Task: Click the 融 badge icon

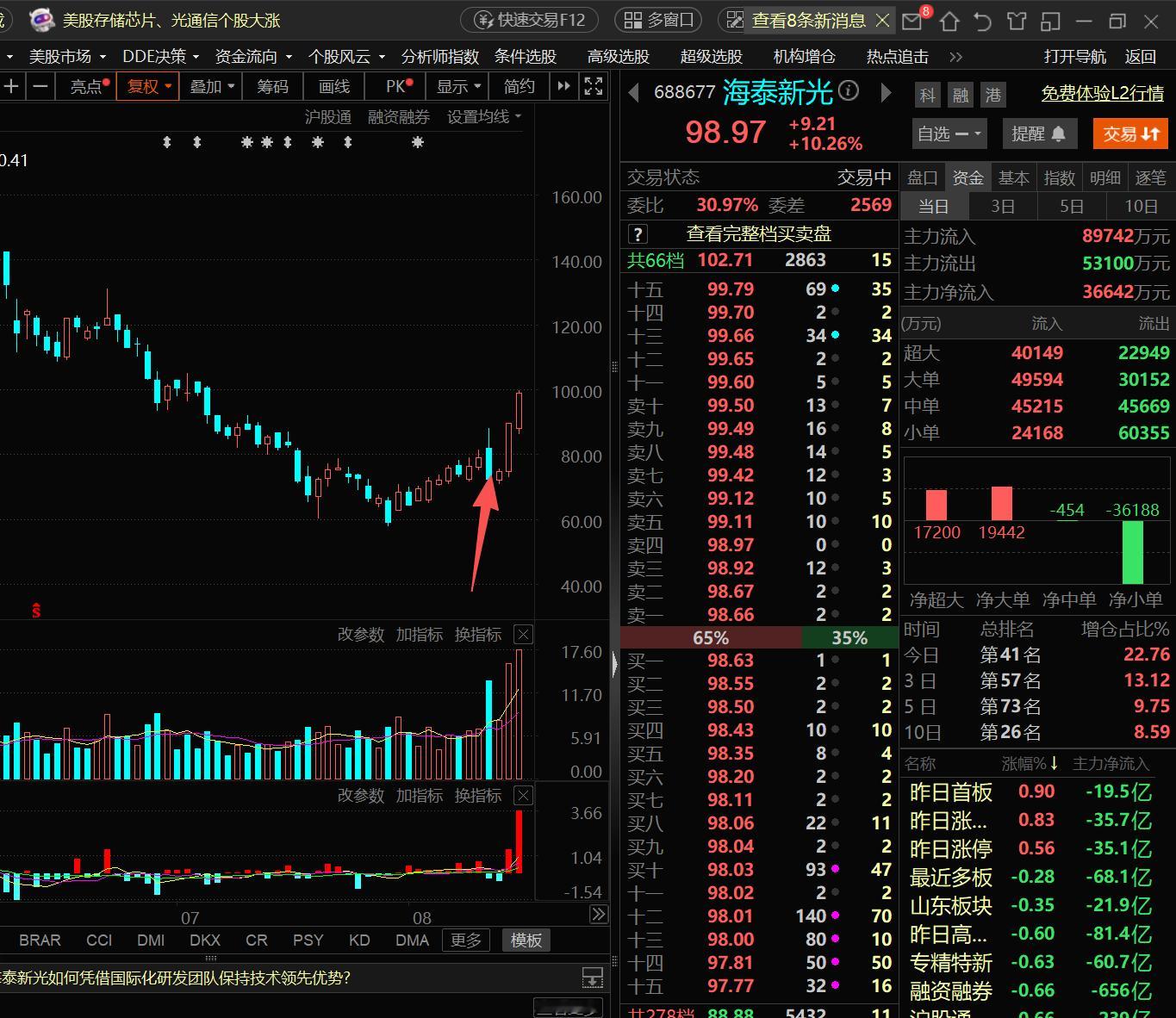Action: [x=960, y=95]
